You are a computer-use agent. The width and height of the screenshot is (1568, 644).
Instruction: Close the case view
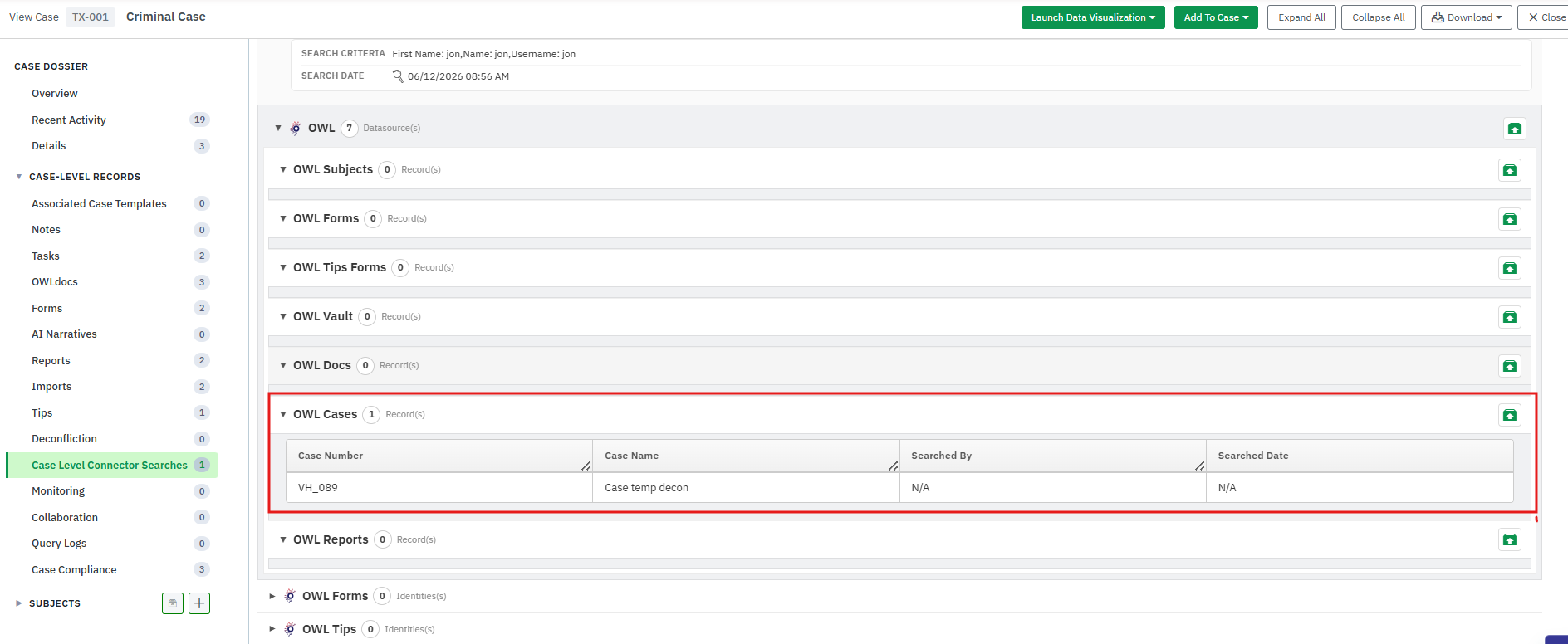(1546, 17)
